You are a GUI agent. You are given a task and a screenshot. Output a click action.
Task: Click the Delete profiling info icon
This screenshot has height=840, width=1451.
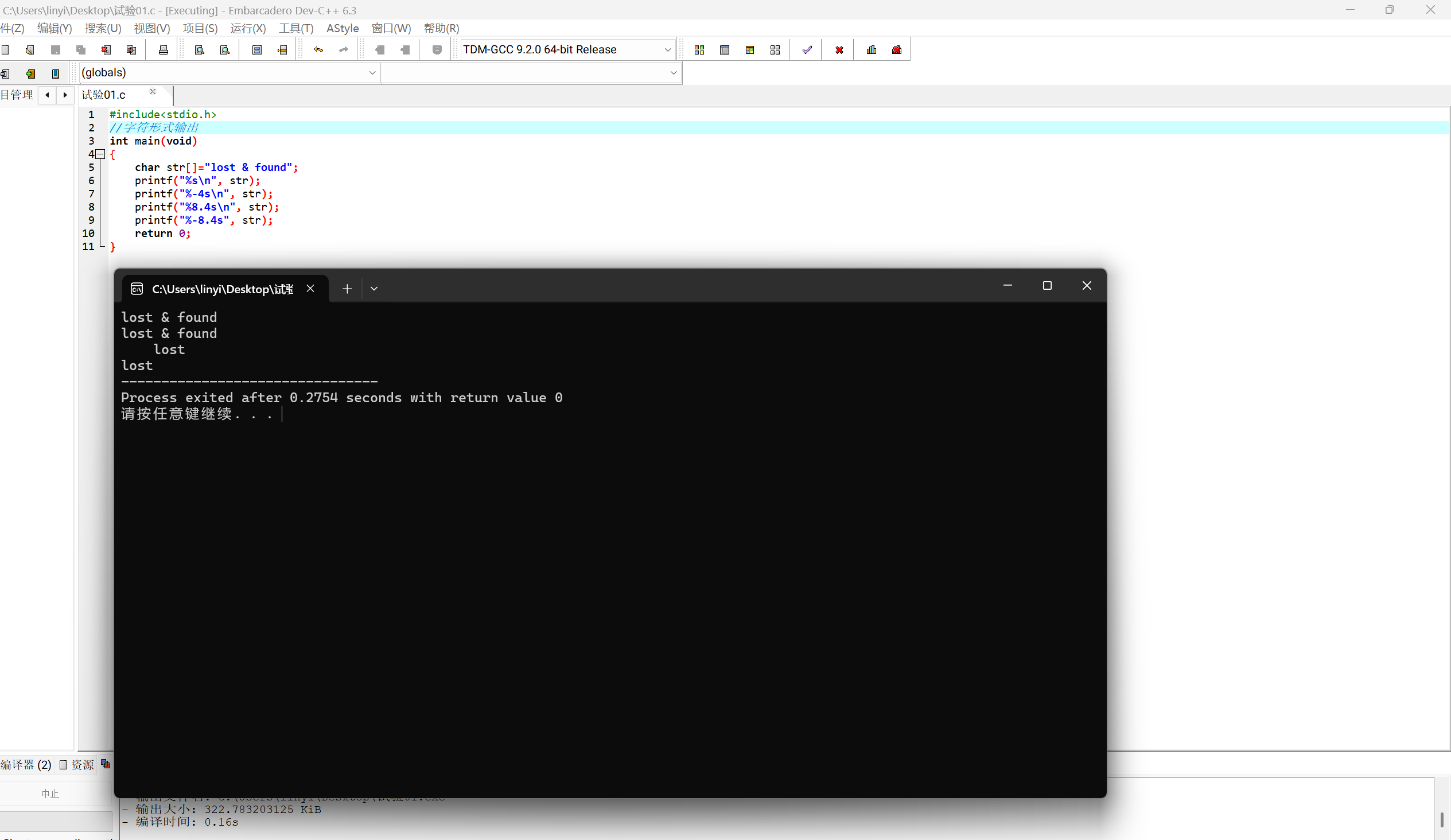point(897,50)
